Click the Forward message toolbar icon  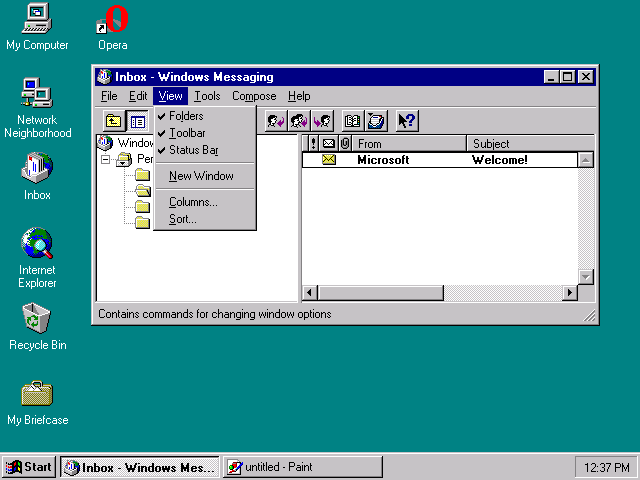pyautogui.click(x=322, y=121)
